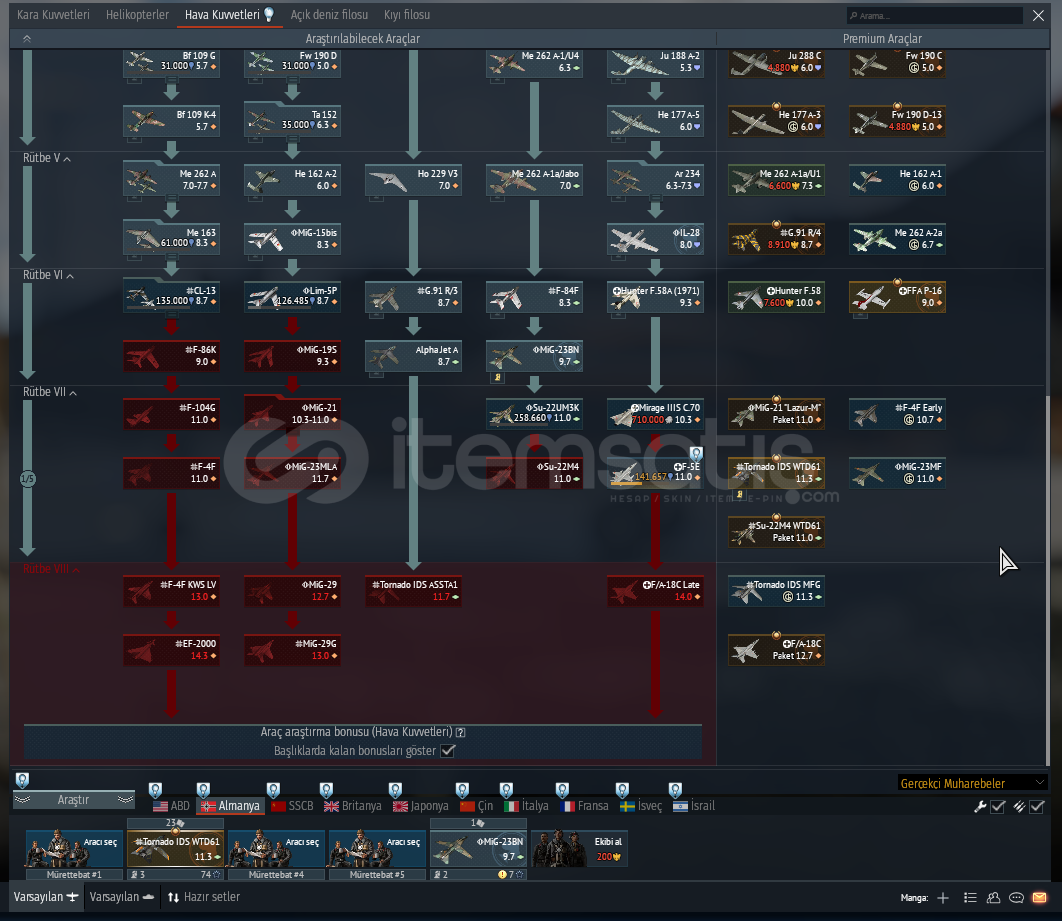Viewport: 1062px width, 921px height.
Task: Select the ABD nation tab
Action: 171,806
